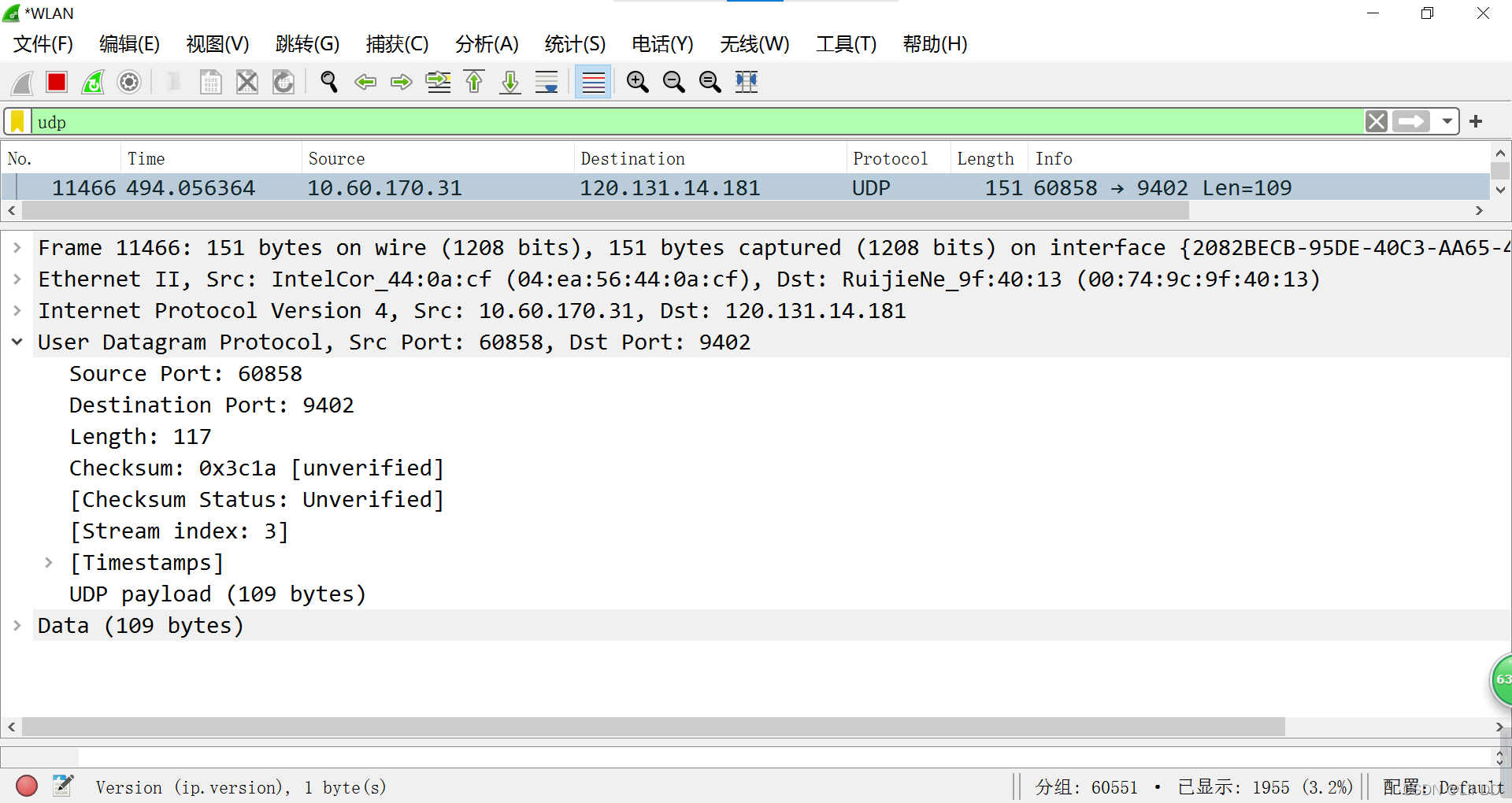Screen dimensions: 1512x803
Task: Select the Source Port: 60858 field
Action: point(186,374)
